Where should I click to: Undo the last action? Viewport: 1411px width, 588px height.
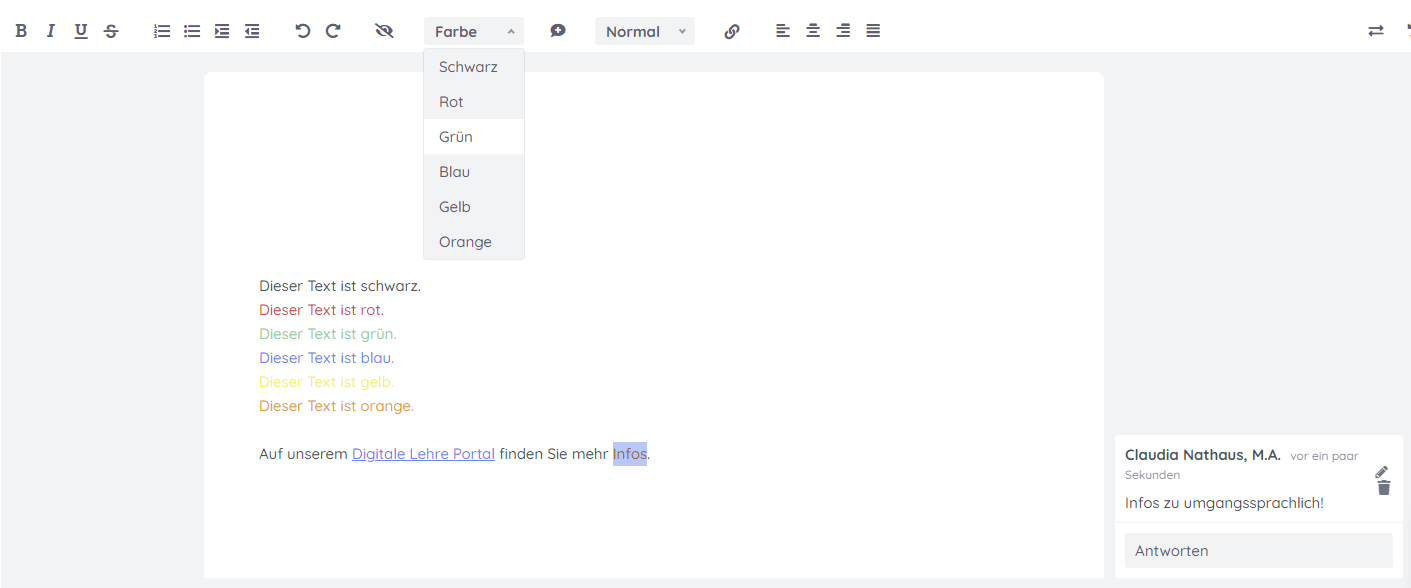[303, 31]
